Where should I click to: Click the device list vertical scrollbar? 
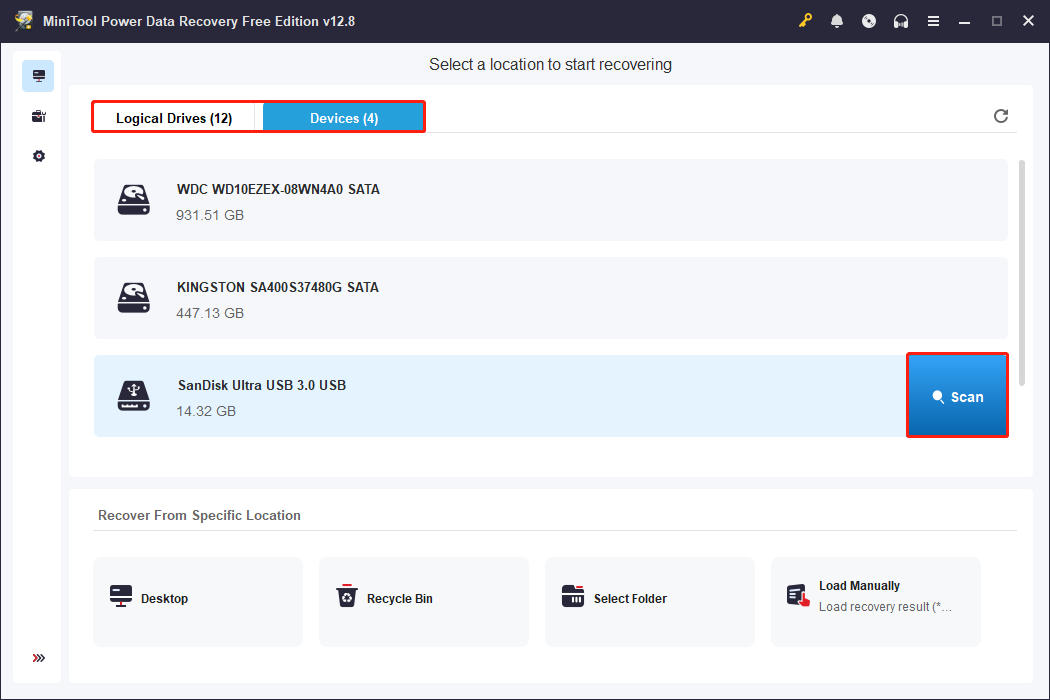[x=1021, y=272]
